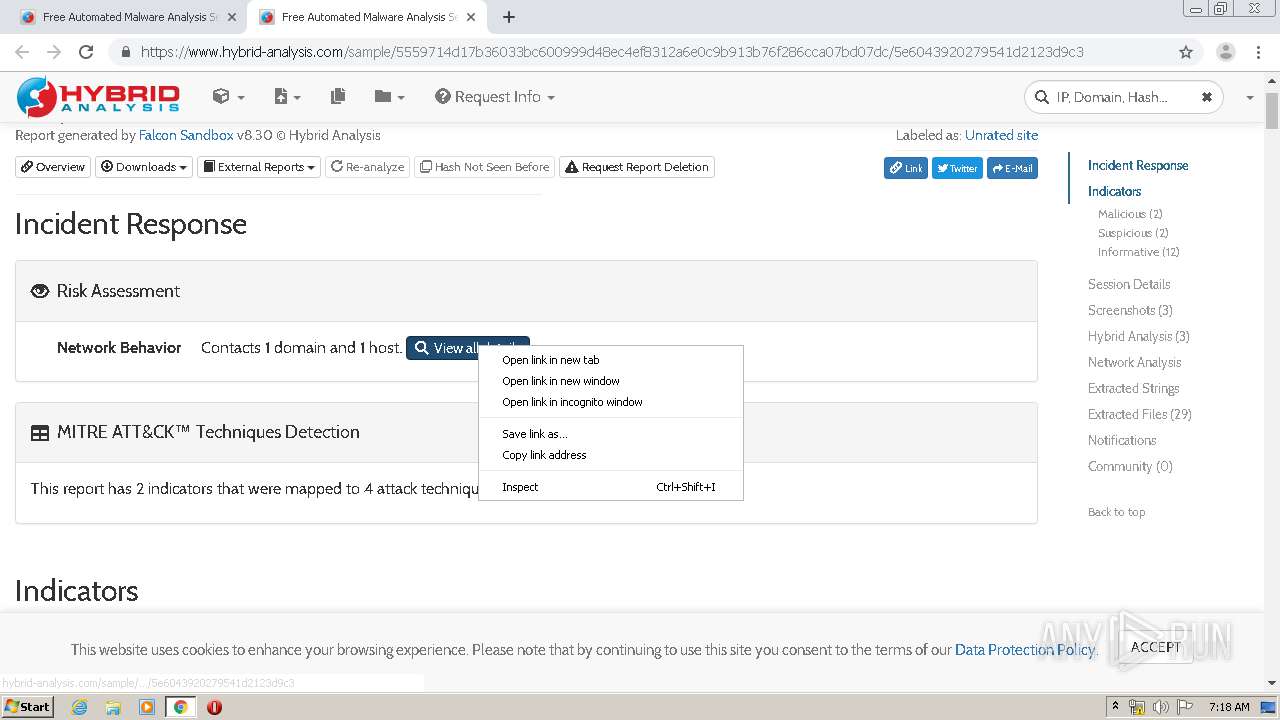Click Back to top link

tap(1116, 512)
